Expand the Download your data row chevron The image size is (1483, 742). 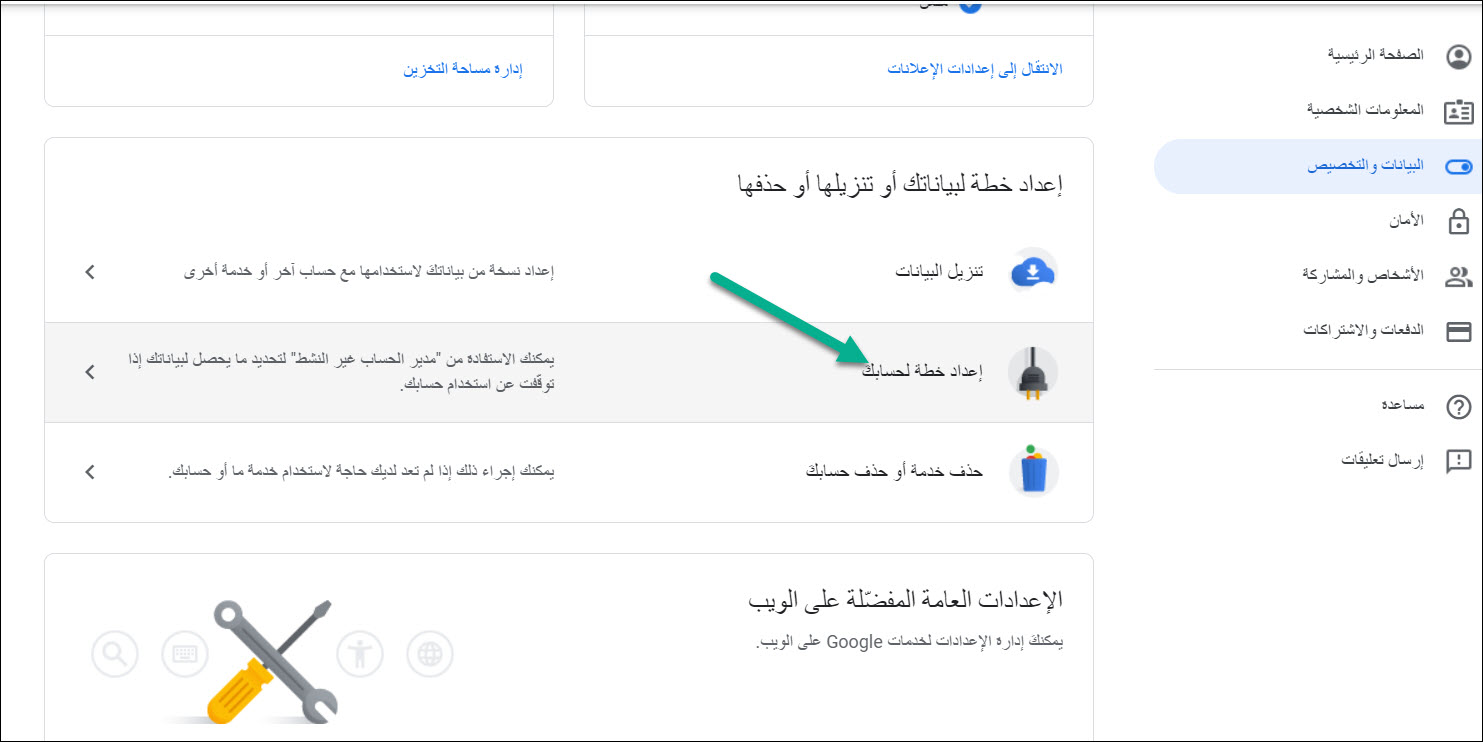90,272
